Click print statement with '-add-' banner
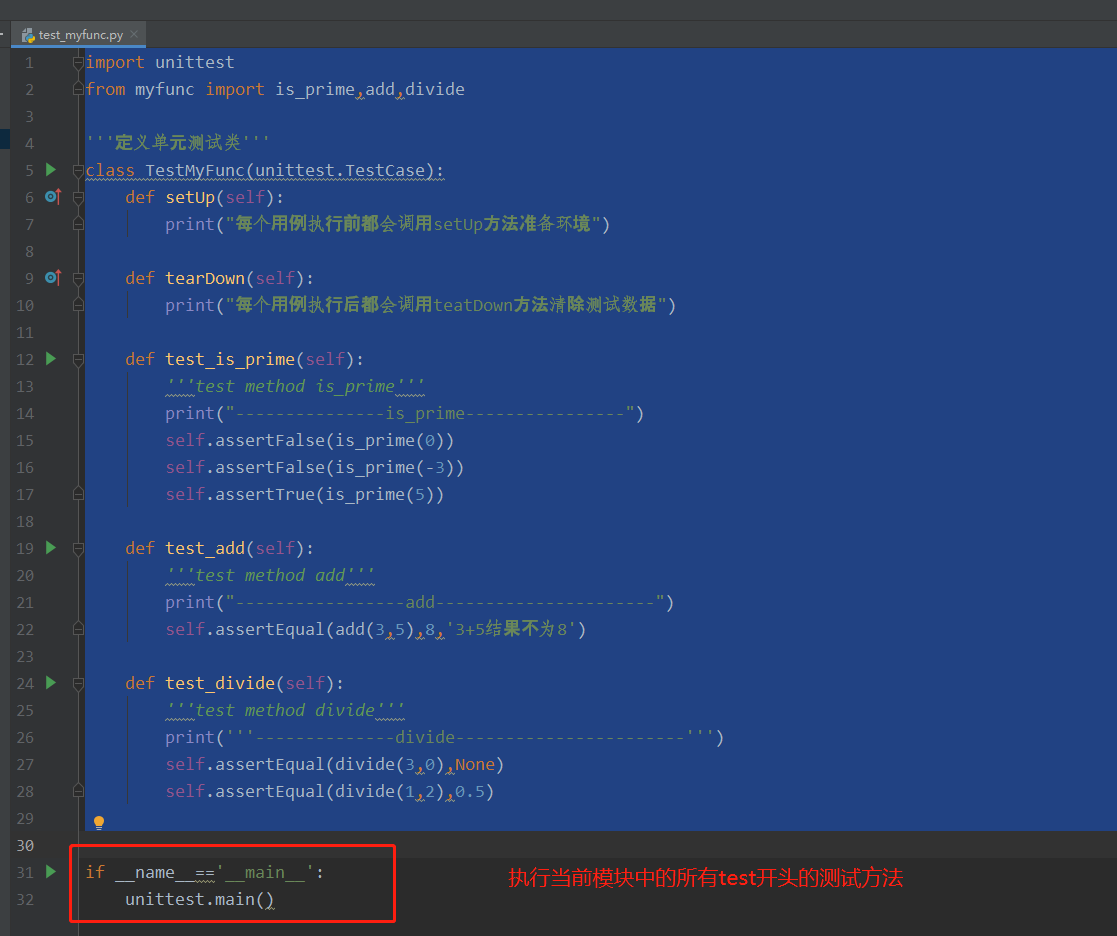 pyautogui.click(x=420, y=603)
